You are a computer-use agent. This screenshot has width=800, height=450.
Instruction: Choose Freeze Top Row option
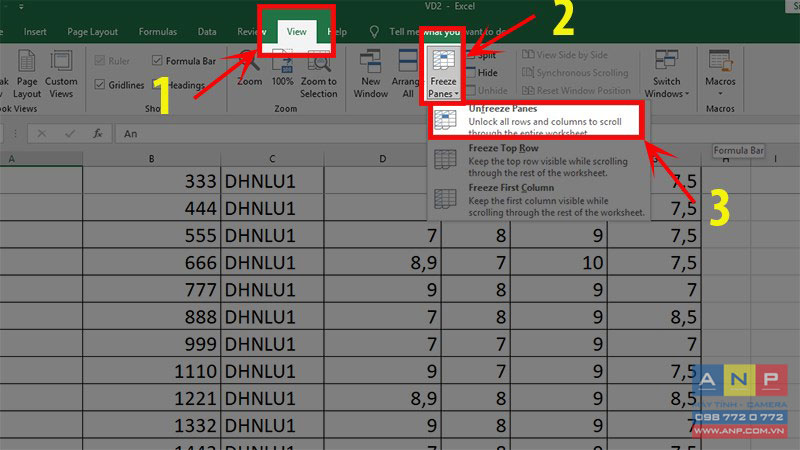538,160
